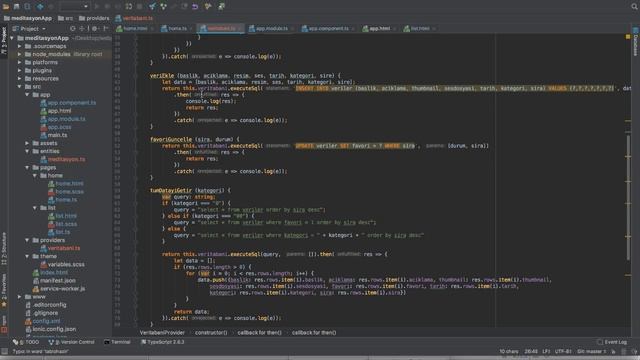
Task: Switch to the list.html editor tab
Action: 419,29
